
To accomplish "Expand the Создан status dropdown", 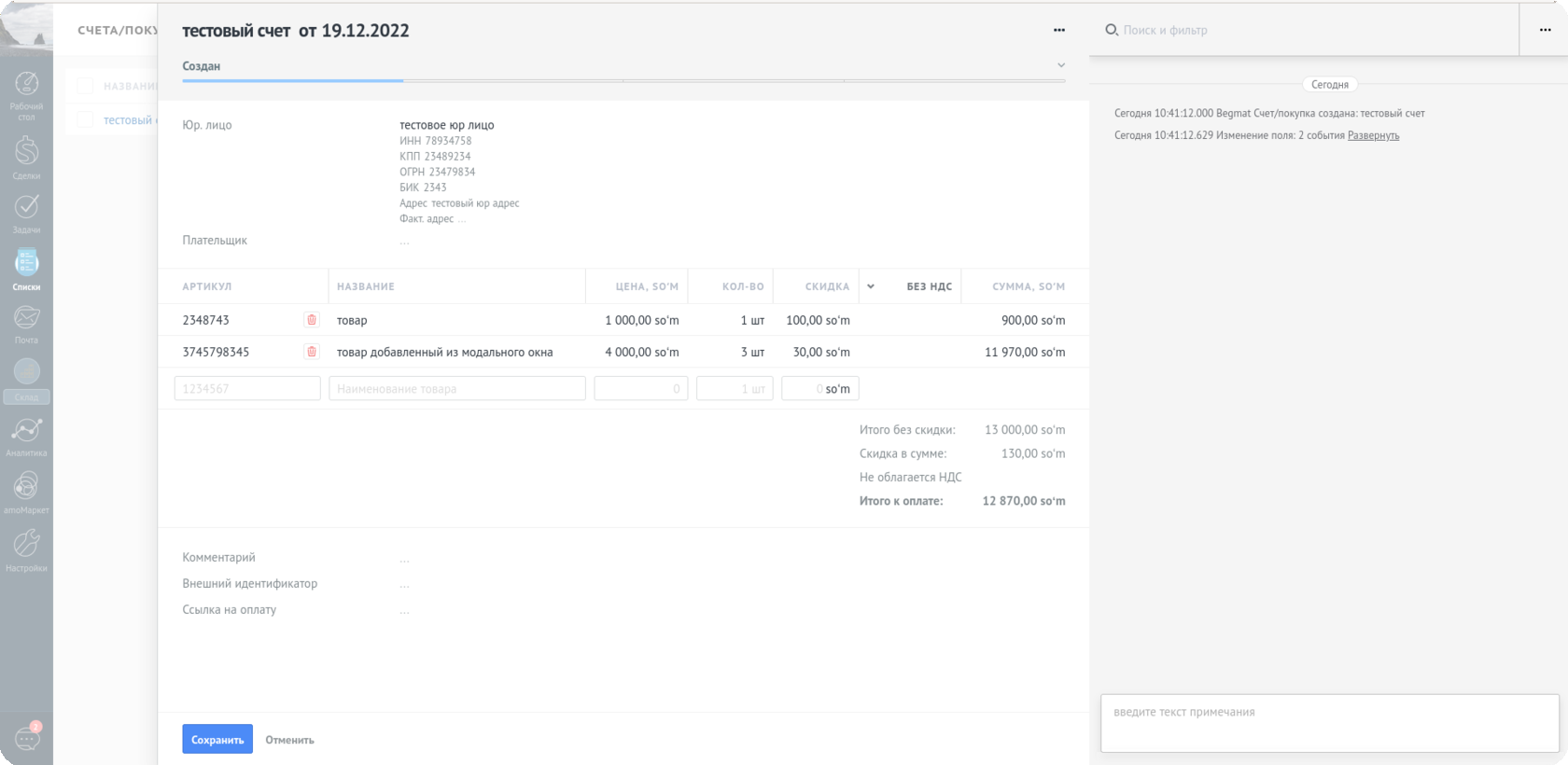I will click(1060, 65).
